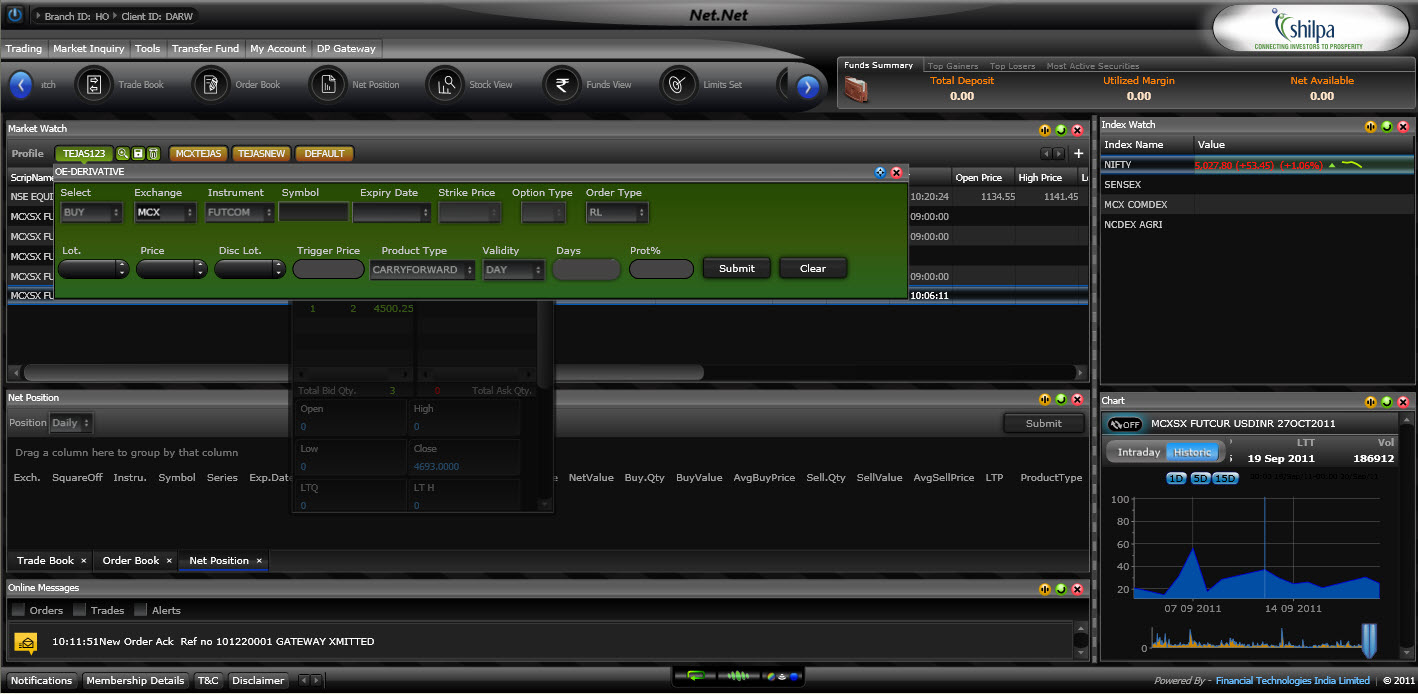Open the Trade Book icon in toolbar
The image size is (1418, 695).
coord(94,85)
